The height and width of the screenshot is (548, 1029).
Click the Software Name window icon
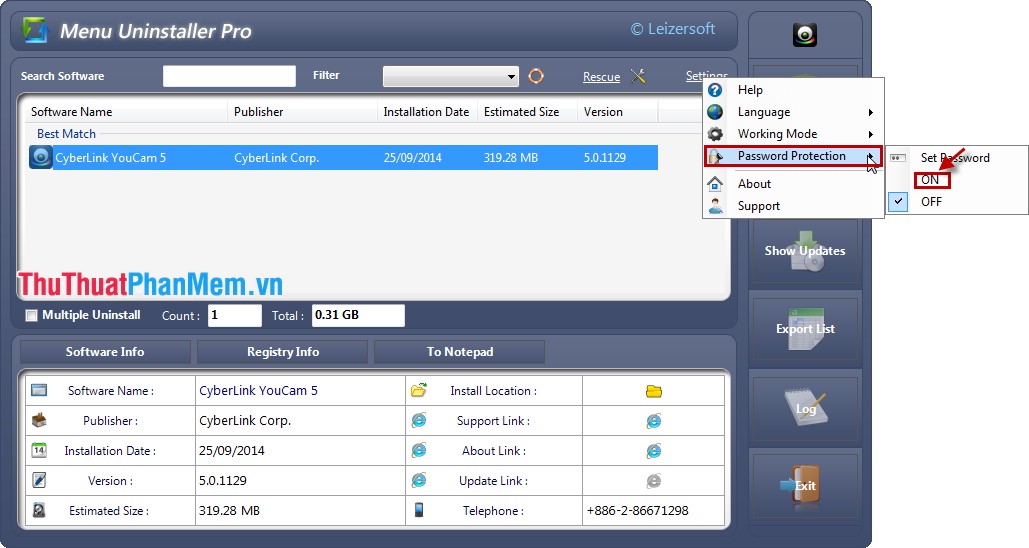[39, 390]
